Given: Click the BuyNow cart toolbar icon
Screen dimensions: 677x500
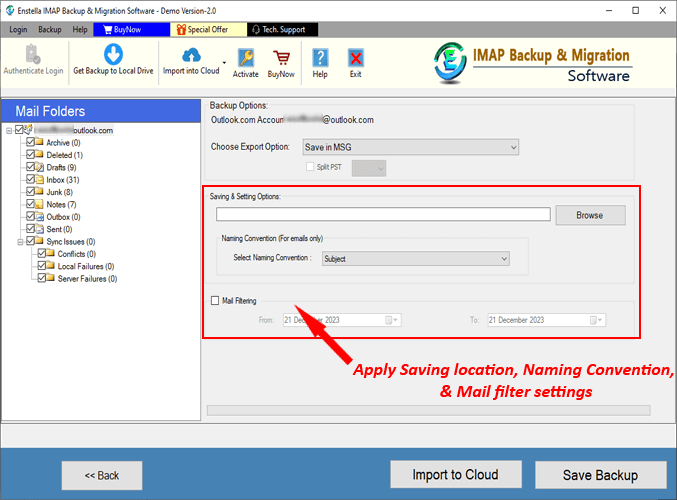Looking at the screenshot, I should coord(281,58).
